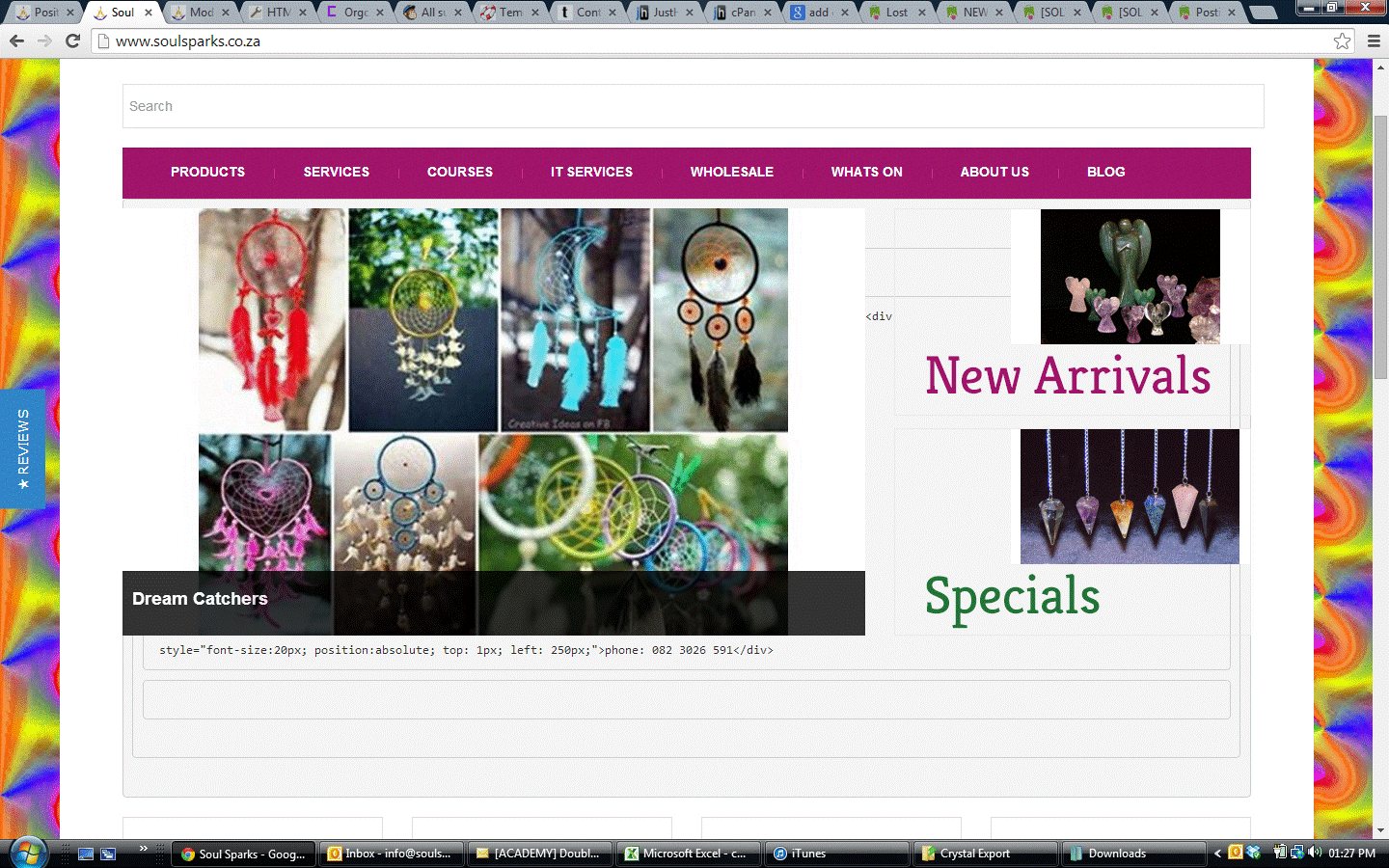Close the Lost browser tab
The height and width of the screenshot is (868, 1389).
922,13
